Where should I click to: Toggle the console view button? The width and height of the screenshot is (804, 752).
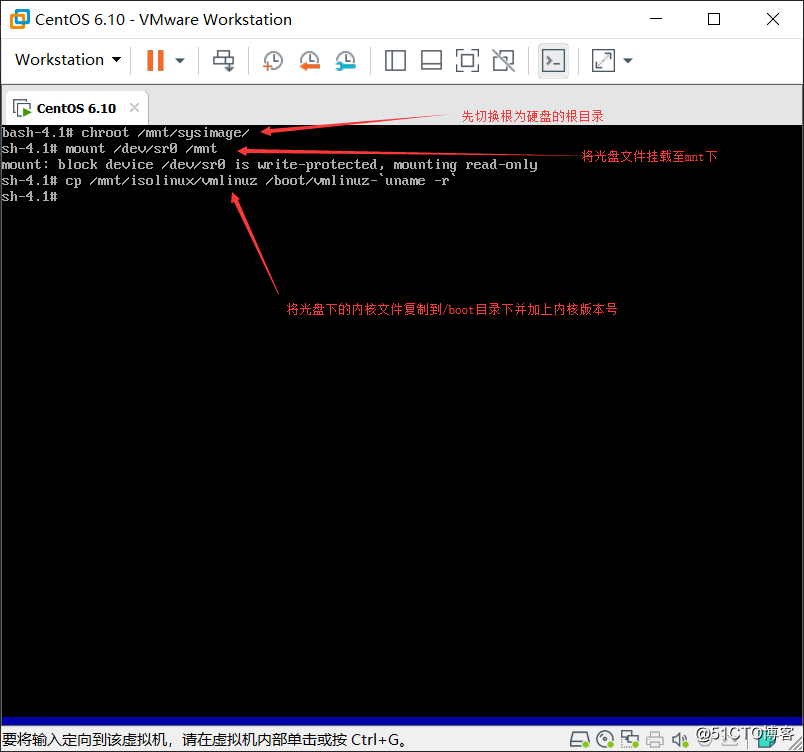[553, 61]
